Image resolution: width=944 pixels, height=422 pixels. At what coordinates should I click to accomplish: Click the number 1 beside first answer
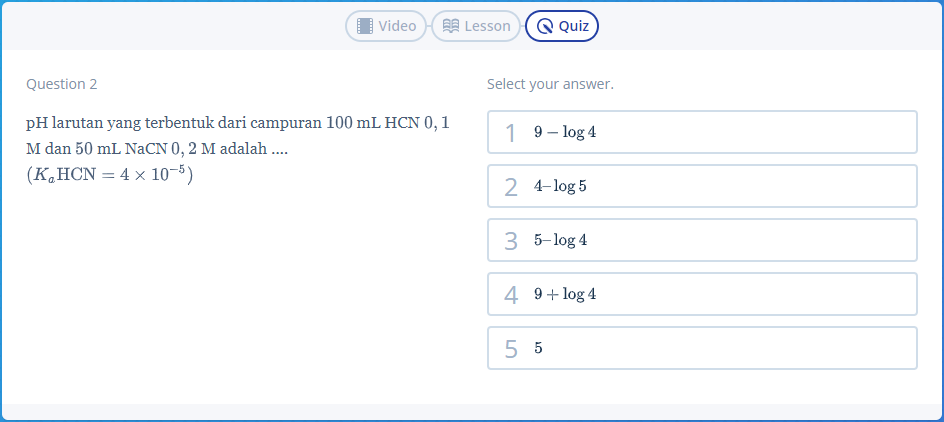[511, 133]
